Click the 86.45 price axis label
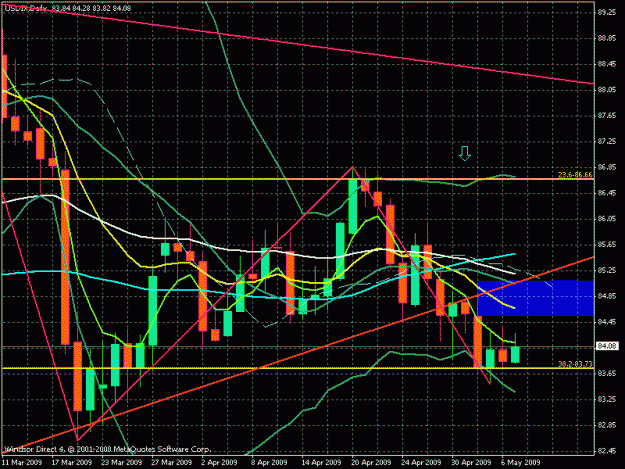The height and width of the screenshot is (469, 625). pos(607,193)
